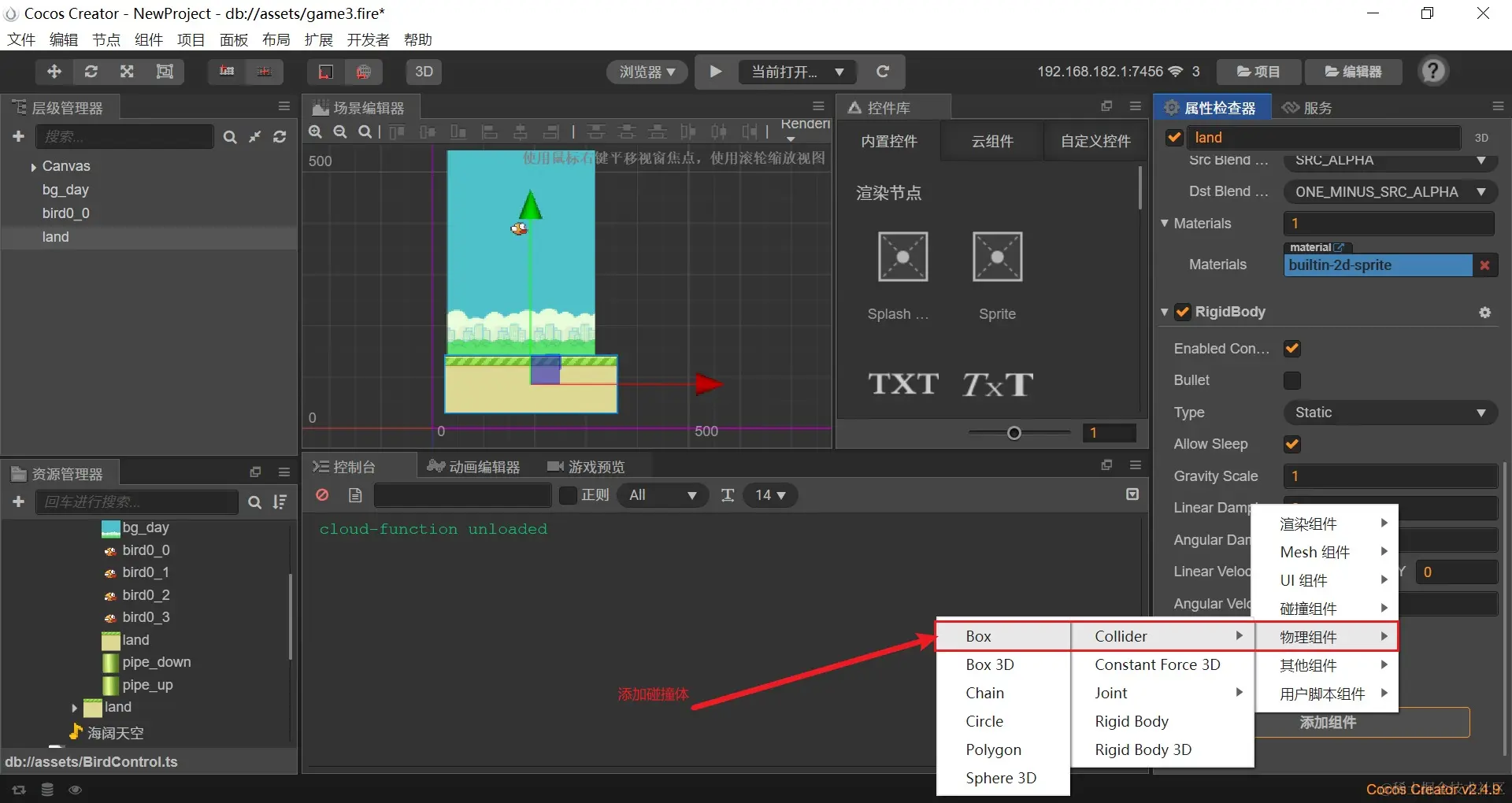The image size is (1512, 803).
Task: Add a node with the hierarchy plus icon
Action: point(19,136)
